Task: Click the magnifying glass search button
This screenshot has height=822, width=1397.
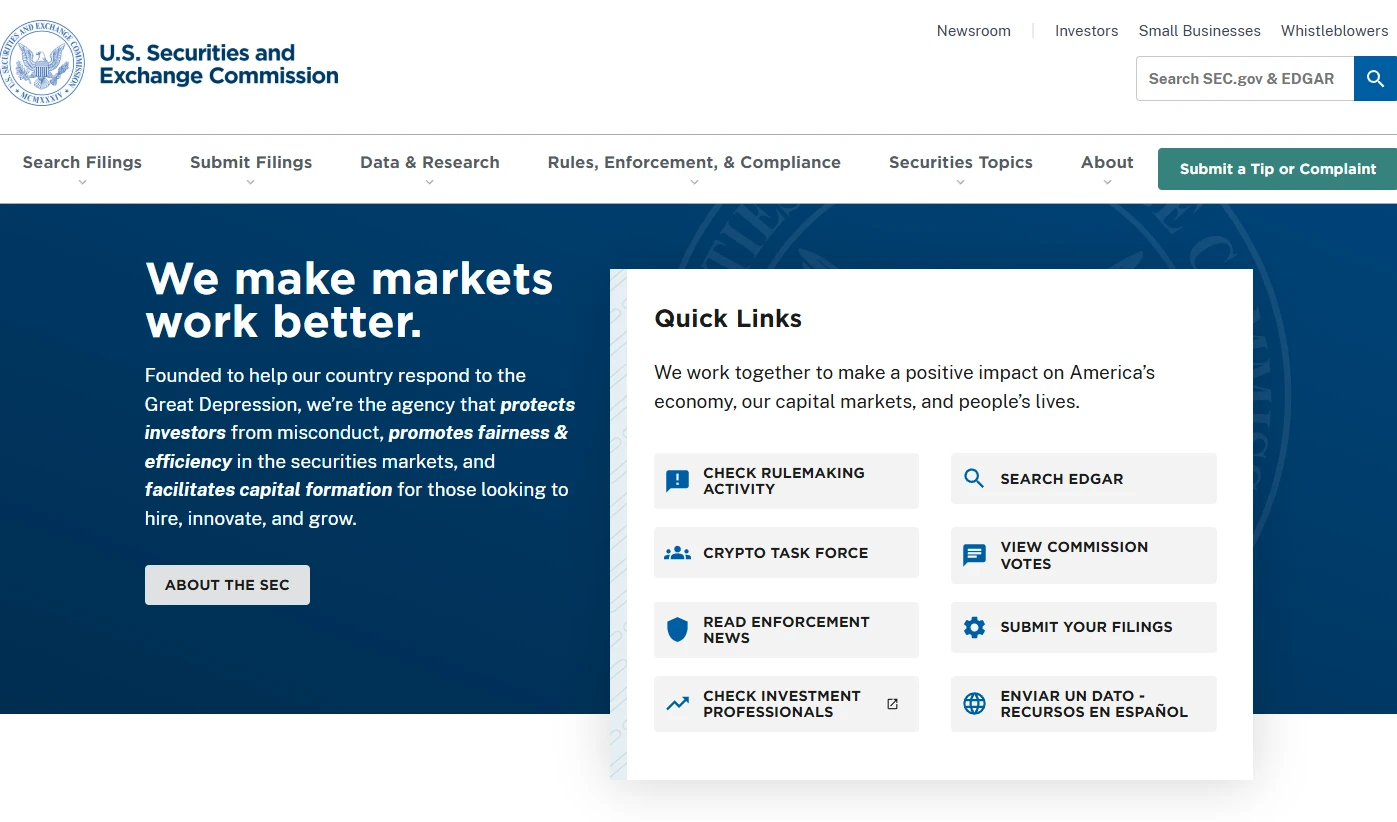Action: tap(1375, 79)
